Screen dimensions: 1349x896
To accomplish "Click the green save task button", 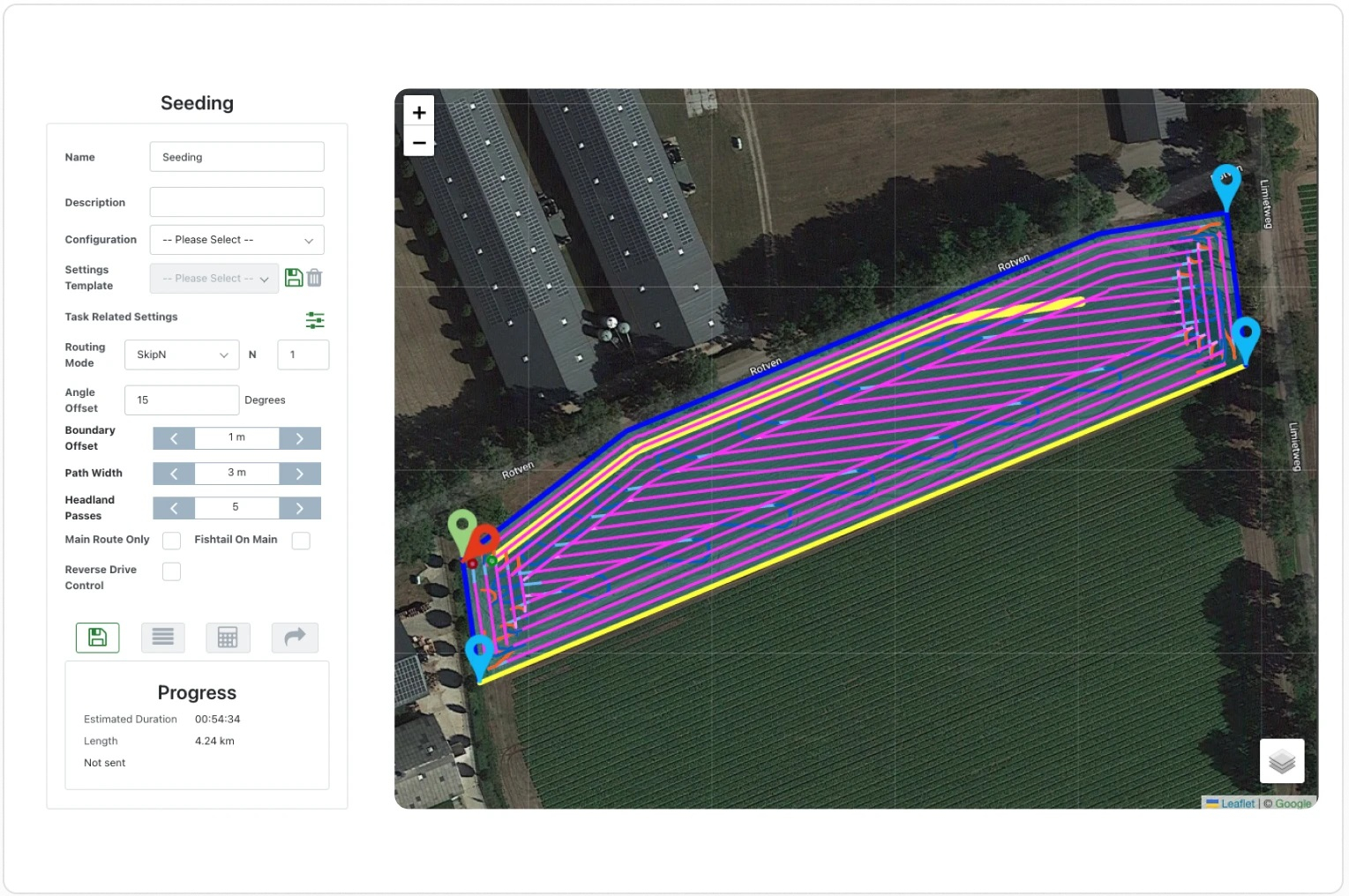I will 98,638.
